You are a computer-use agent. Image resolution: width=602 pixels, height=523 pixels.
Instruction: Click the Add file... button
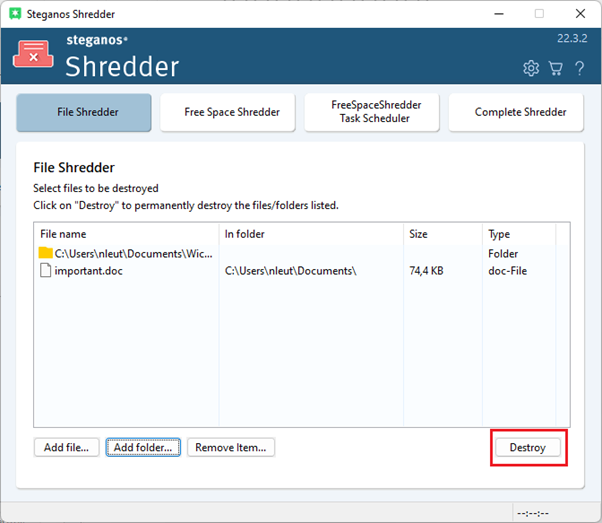(x=67, y=447)
